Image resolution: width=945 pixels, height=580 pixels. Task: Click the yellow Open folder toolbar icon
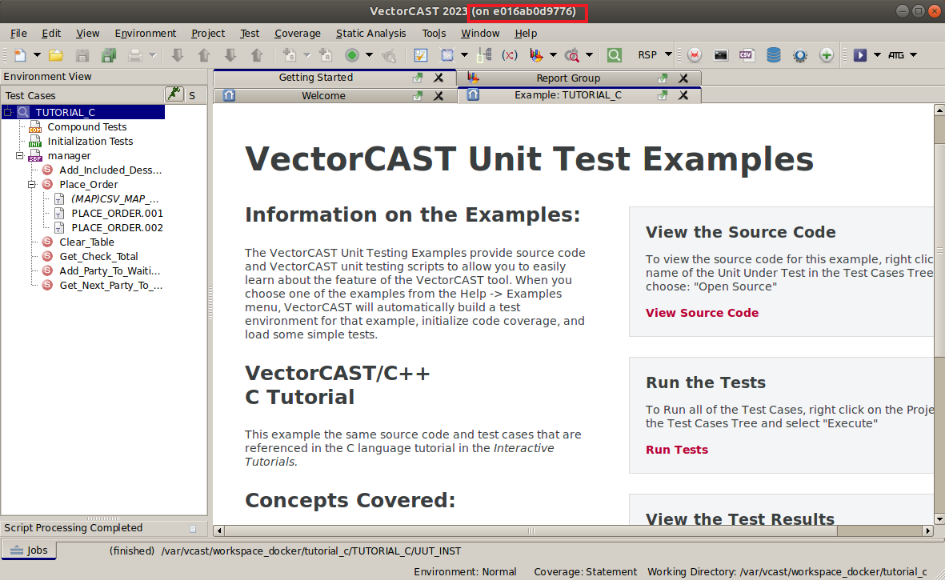(56, 55)
